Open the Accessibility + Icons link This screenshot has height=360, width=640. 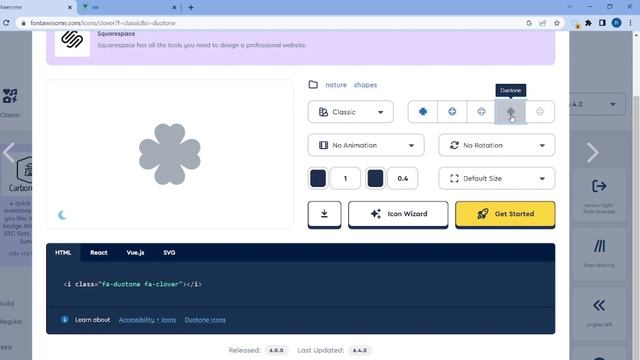147,320
